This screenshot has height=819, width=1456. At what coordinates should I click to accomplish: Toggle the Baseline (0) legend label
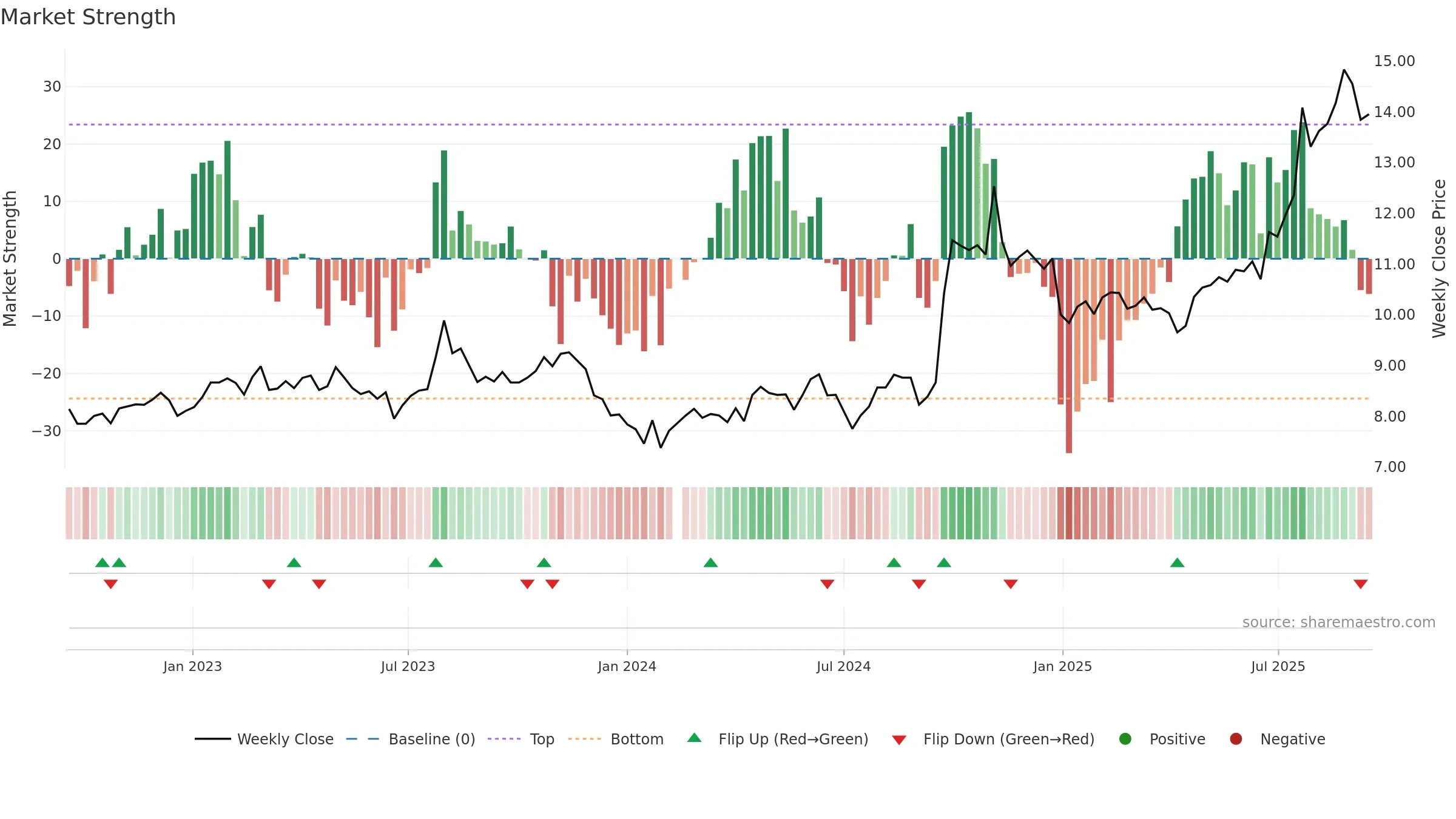point(432,739)
